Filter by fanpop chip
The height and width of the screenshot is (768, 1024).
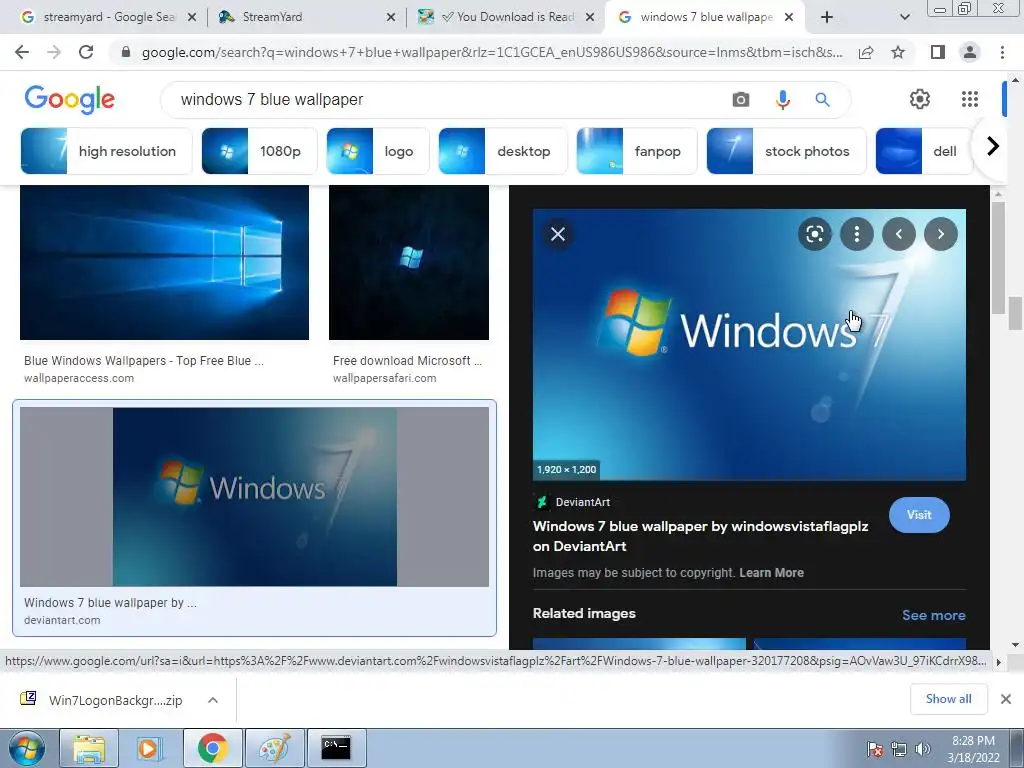click(637, 151)
